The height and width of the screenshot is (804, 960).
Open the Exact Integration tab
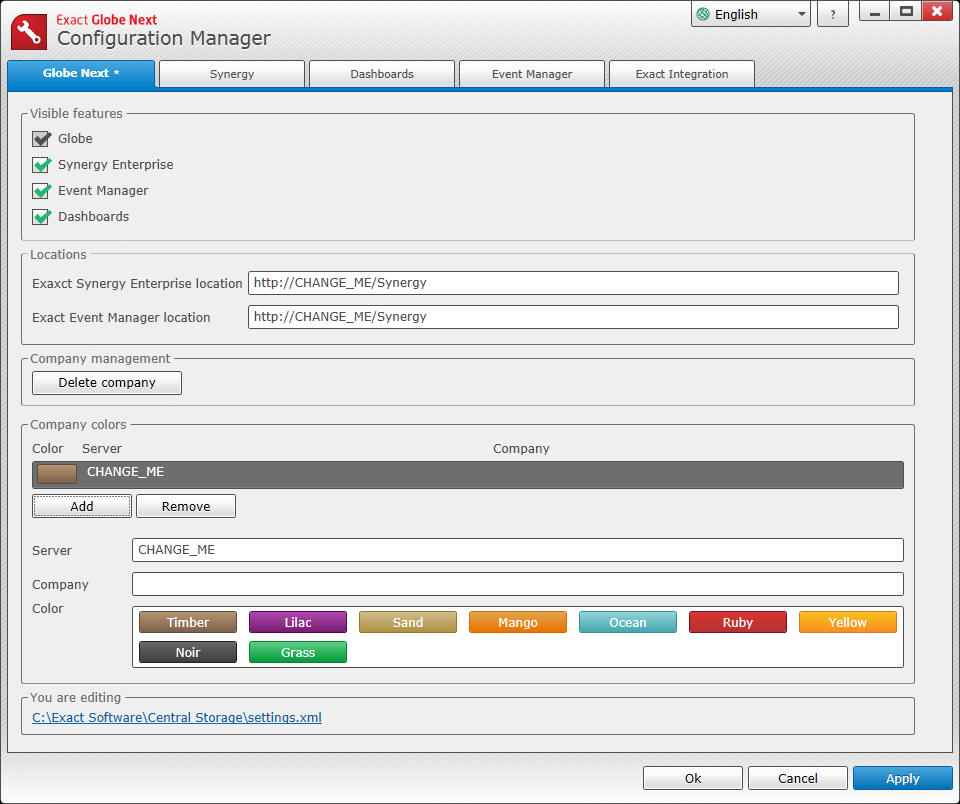[681, 73]
